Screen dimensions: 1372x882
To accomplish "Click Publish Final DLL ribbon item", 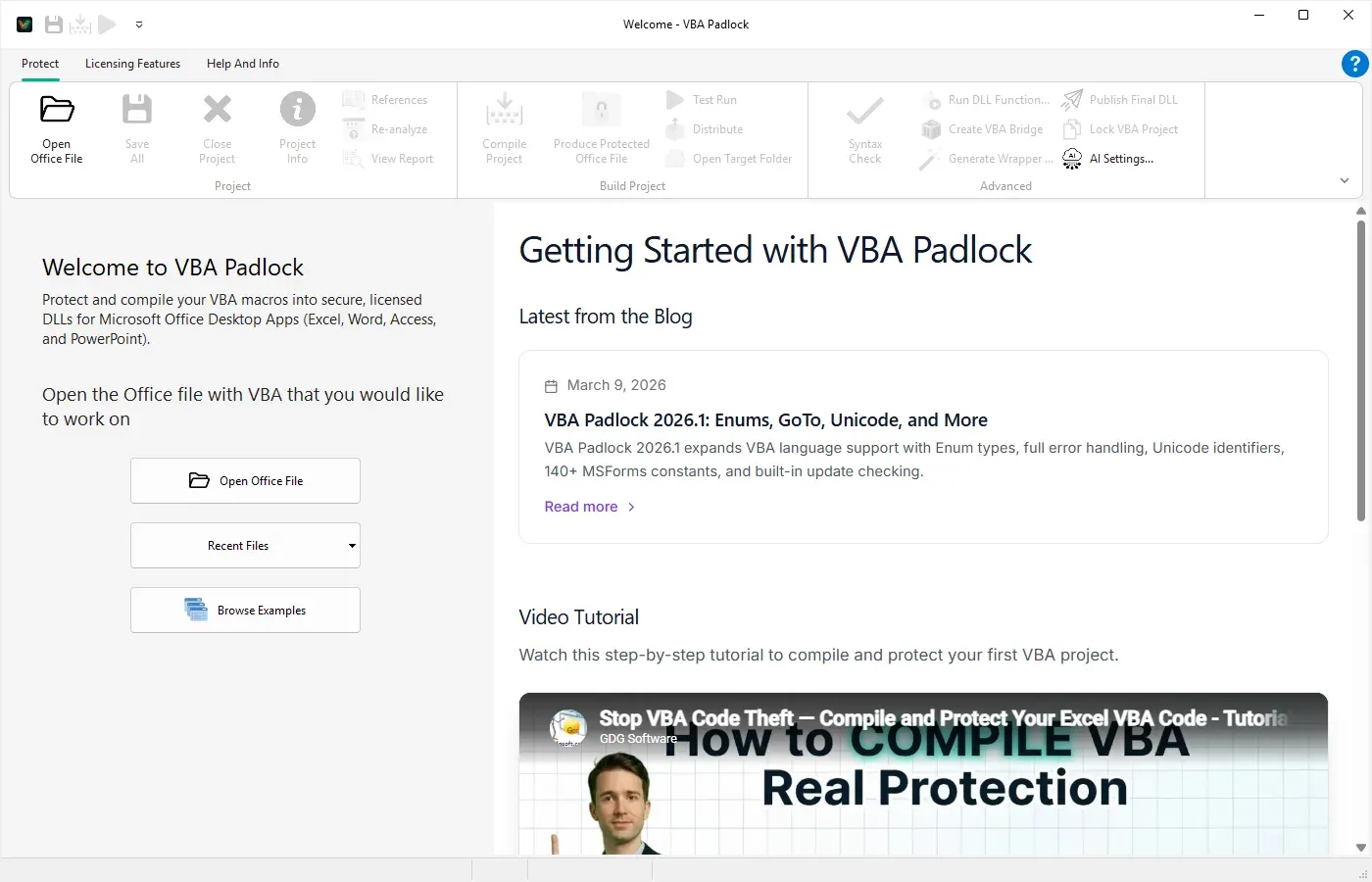I will click(1120, 100).
